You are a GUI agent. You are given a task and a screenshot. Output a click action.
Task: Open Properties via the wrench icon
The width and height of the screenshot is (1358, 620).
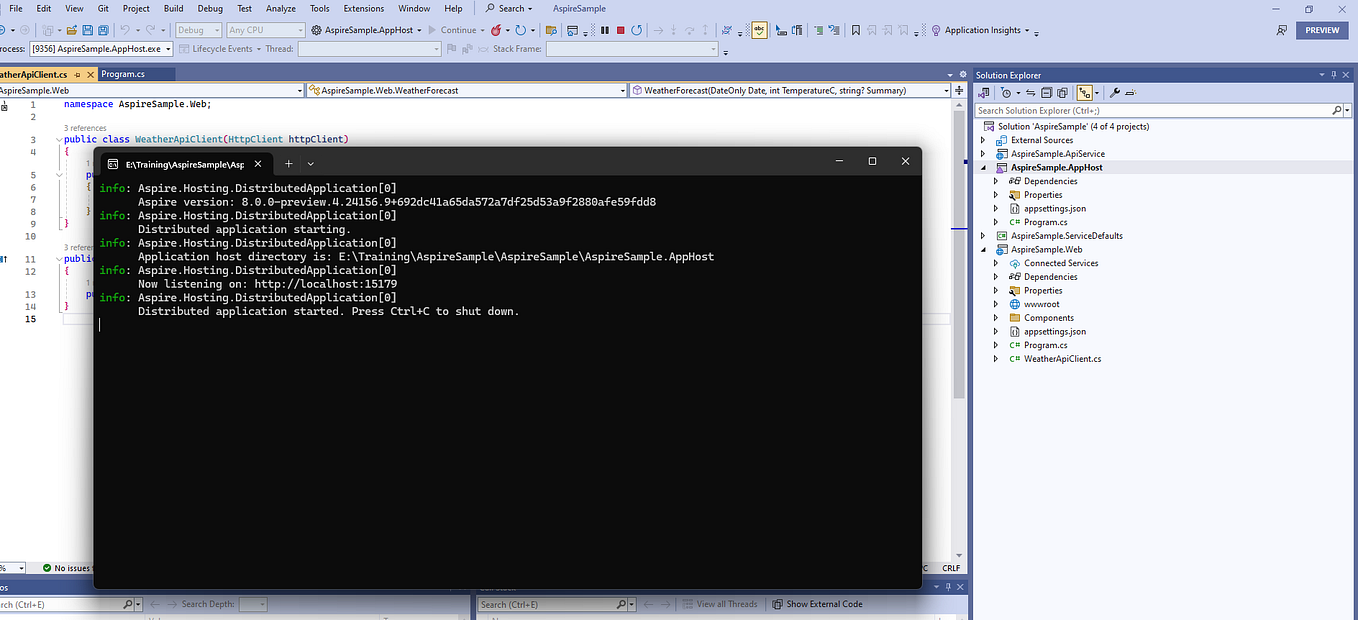(x=1114, y=92)
